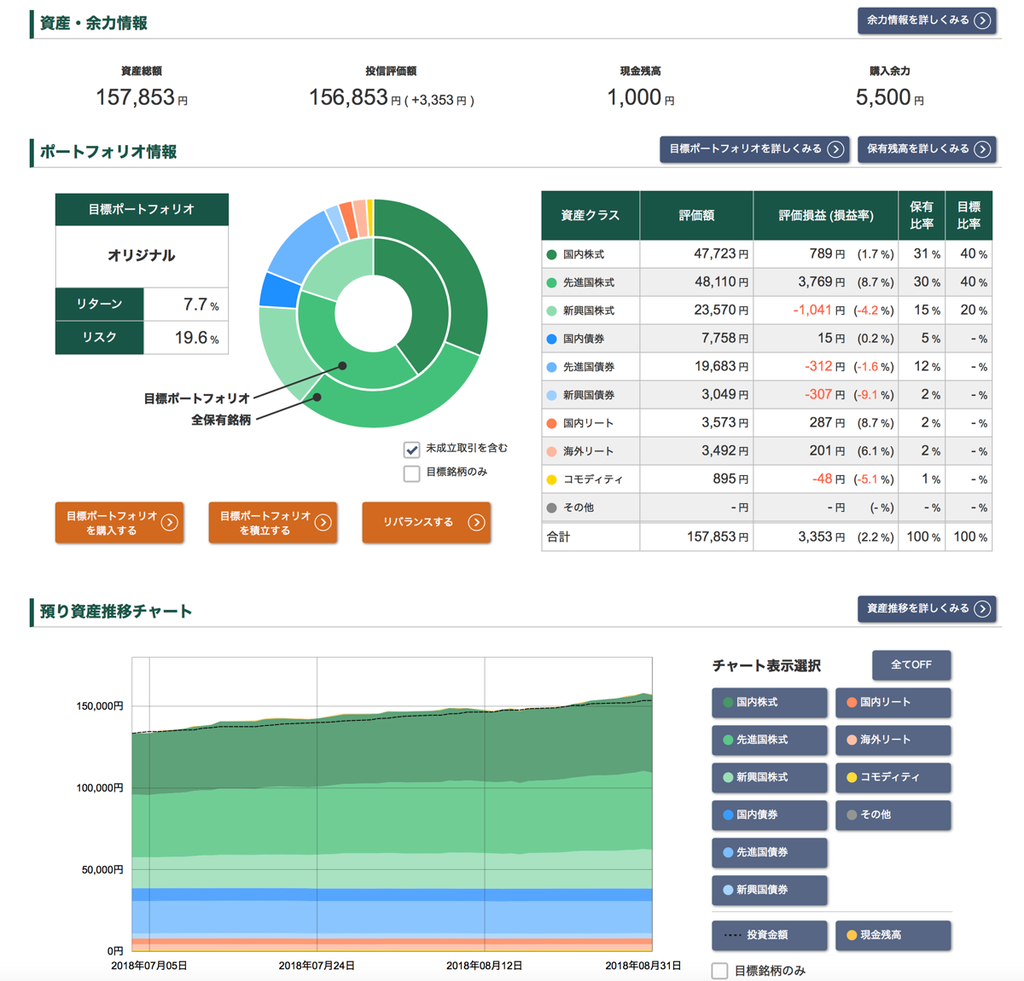1024x981 pixels.
Task: Click arrow icon on 目標ポートフォリオを積立する button
Action: pyautogui.click(x=323, y=523)
